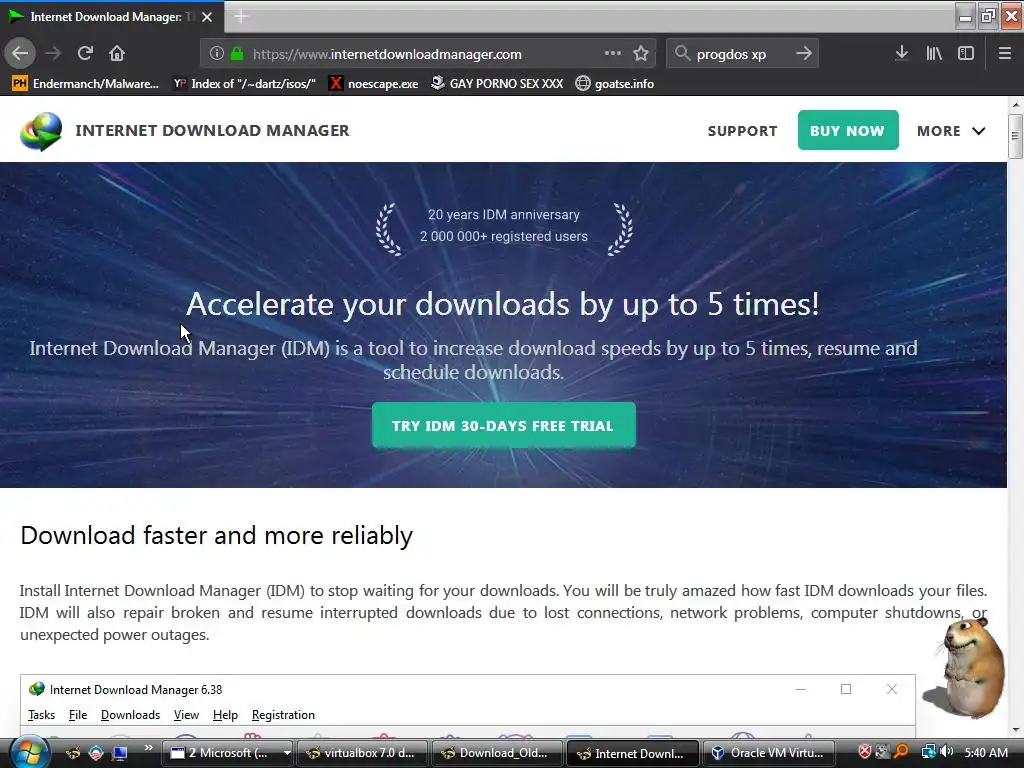The height and width of the screenshot is (768, 1024).
Task: Open page actions three-dots menu
Action: (x=613, y=53)
